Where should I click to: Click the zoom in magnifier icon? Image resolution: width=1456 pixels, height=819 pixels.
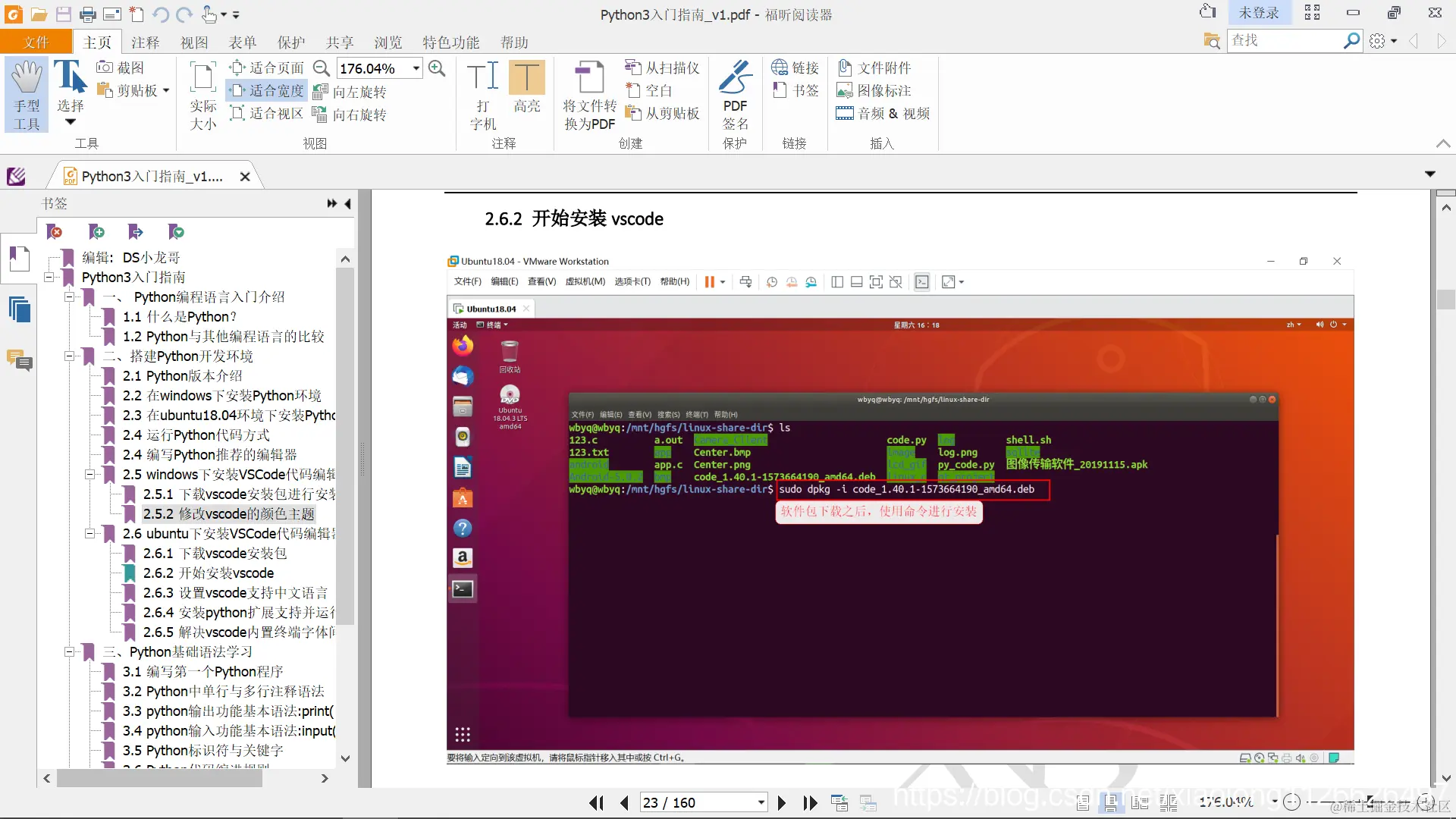pyautogui.click(x=437, y=68)
